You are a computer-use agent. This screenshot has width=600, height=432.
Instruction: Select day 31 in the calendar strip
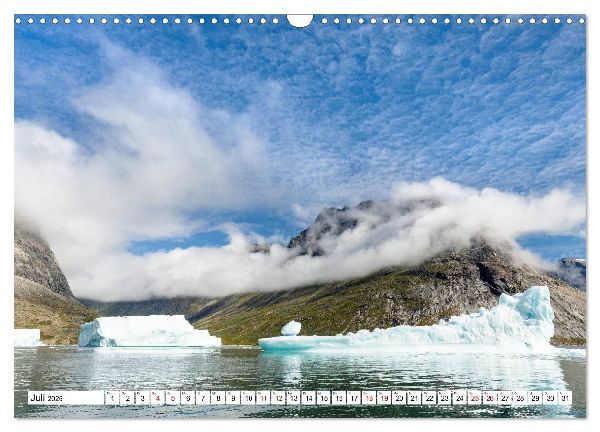[566, 398]
